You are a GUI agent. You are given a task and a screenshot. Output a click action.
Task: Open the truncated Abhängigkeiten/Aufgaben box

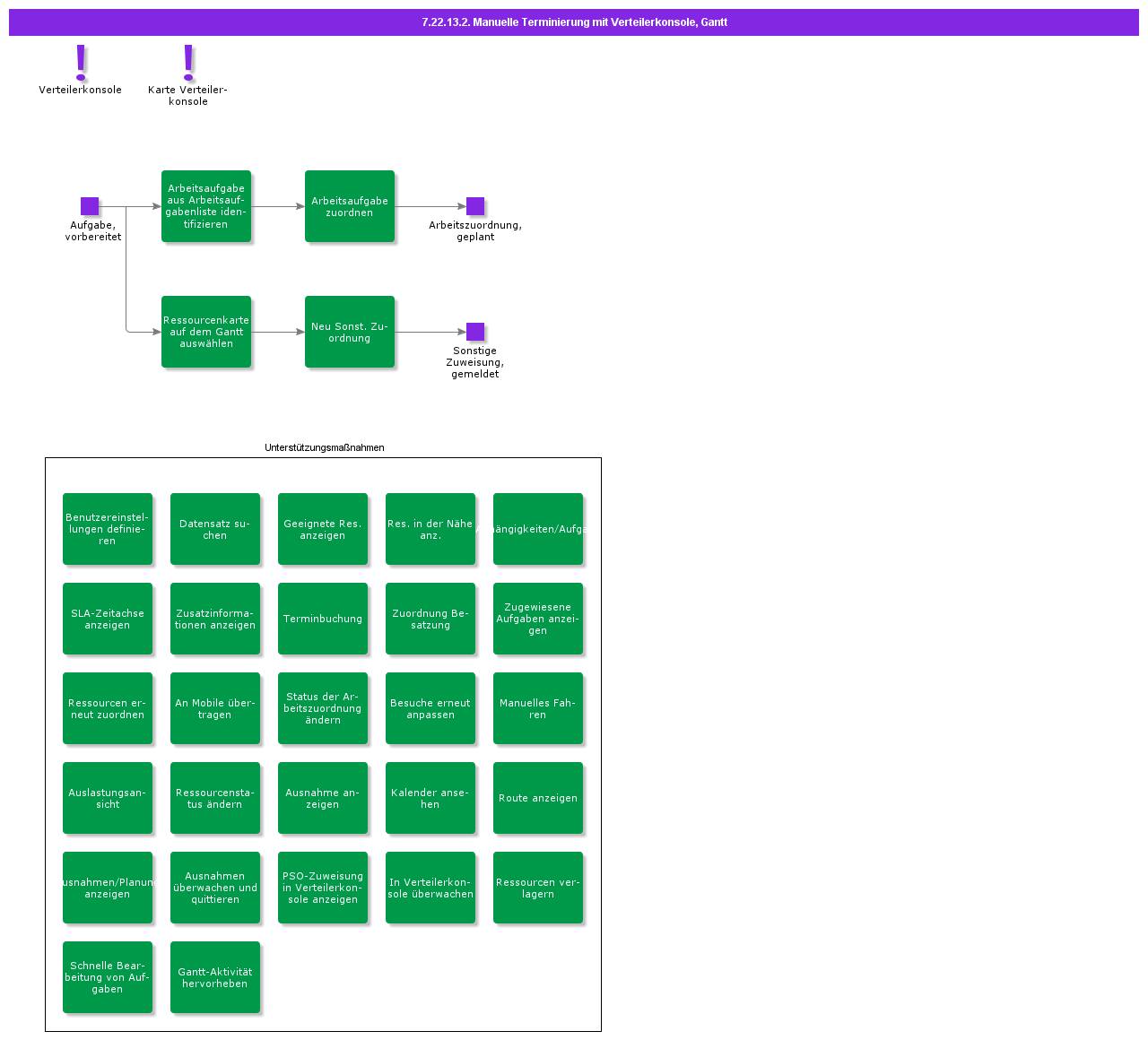pos(538,529)
